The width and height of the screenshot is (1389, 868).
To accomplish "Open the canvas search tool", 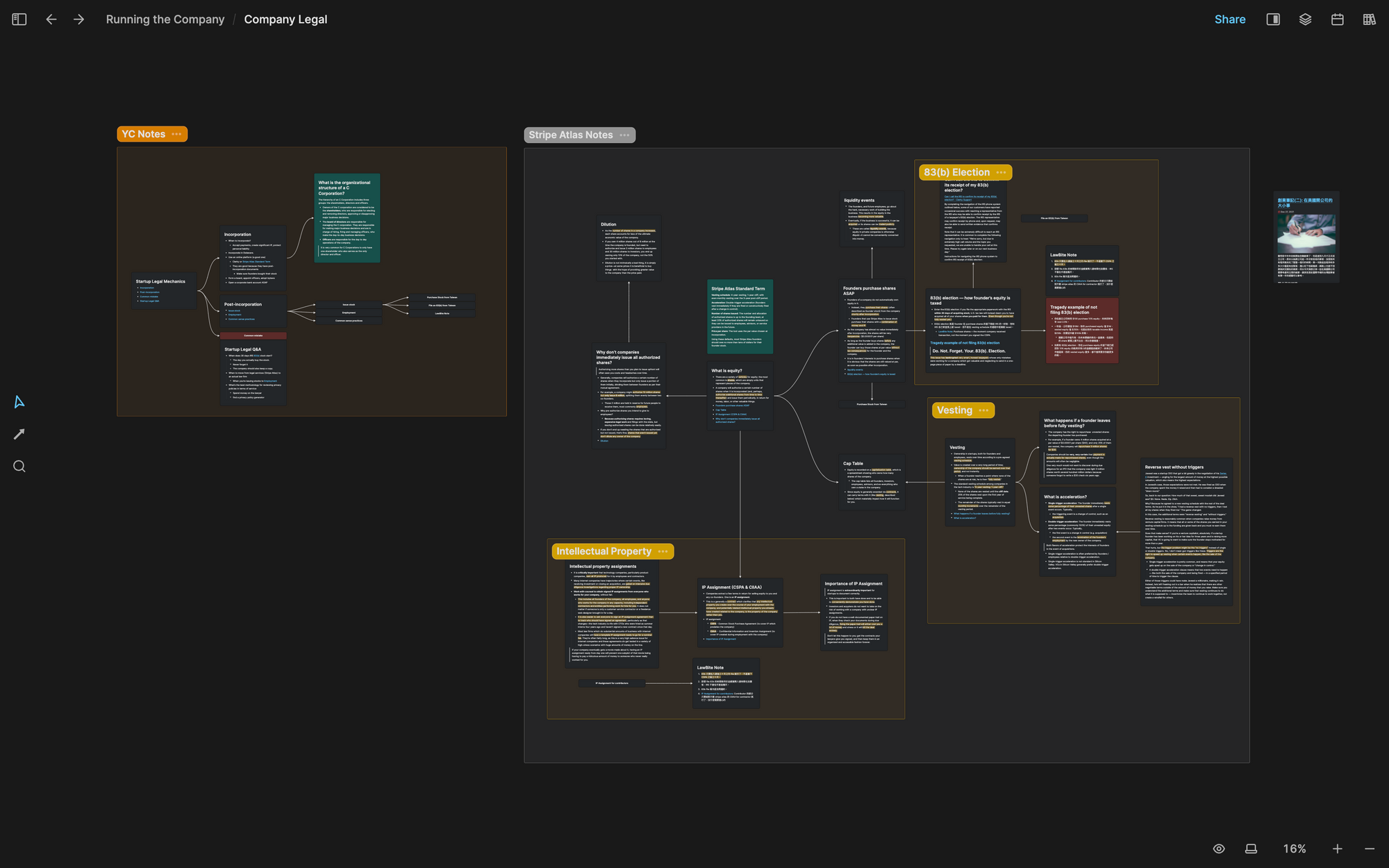I will [19, 467].
